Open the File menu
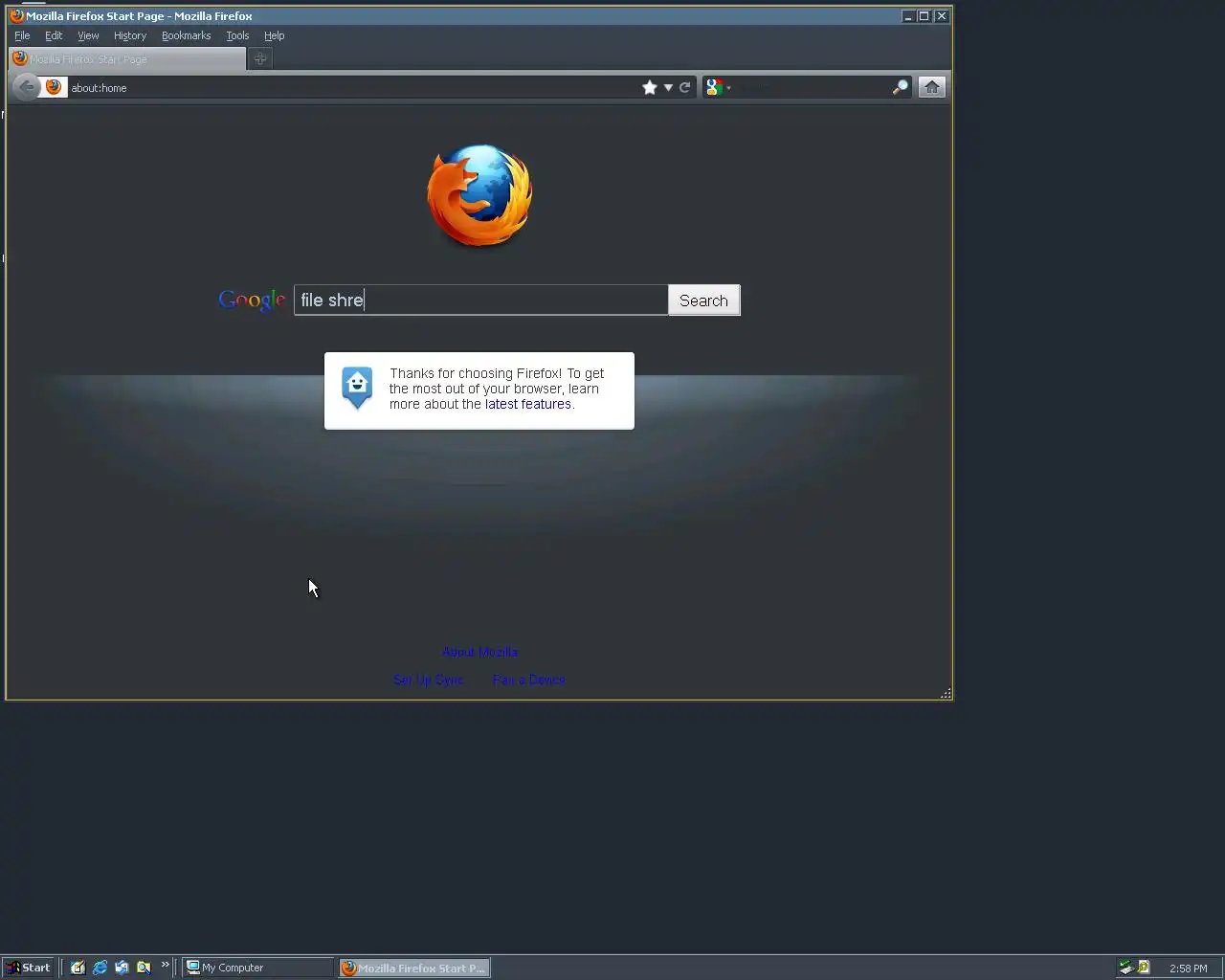The height and width of the screenshot is (980, 1225). pyautogui.click(x=22, y=35)
